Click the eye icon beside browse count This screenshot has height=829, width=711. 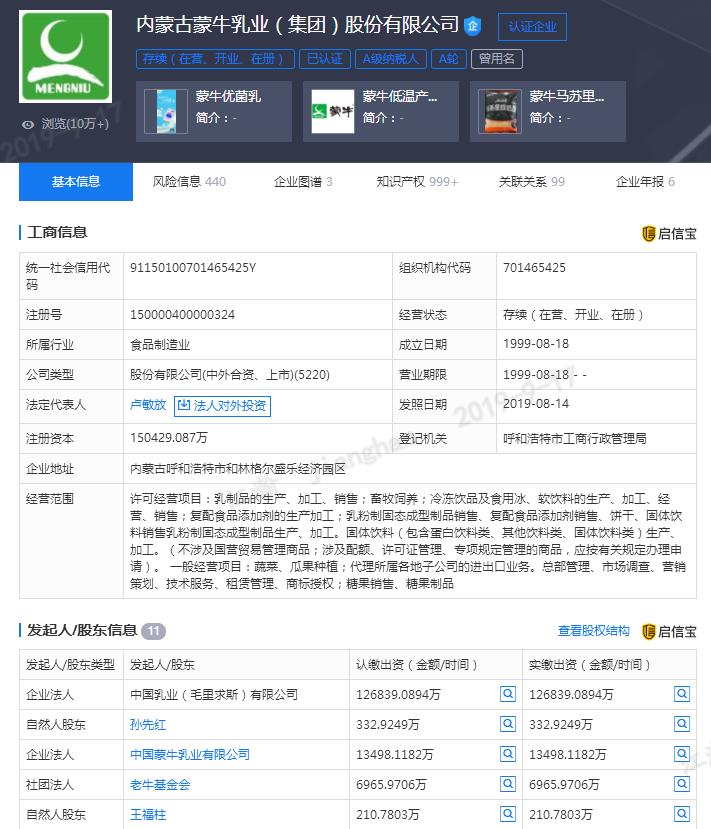tap(28, 124)
